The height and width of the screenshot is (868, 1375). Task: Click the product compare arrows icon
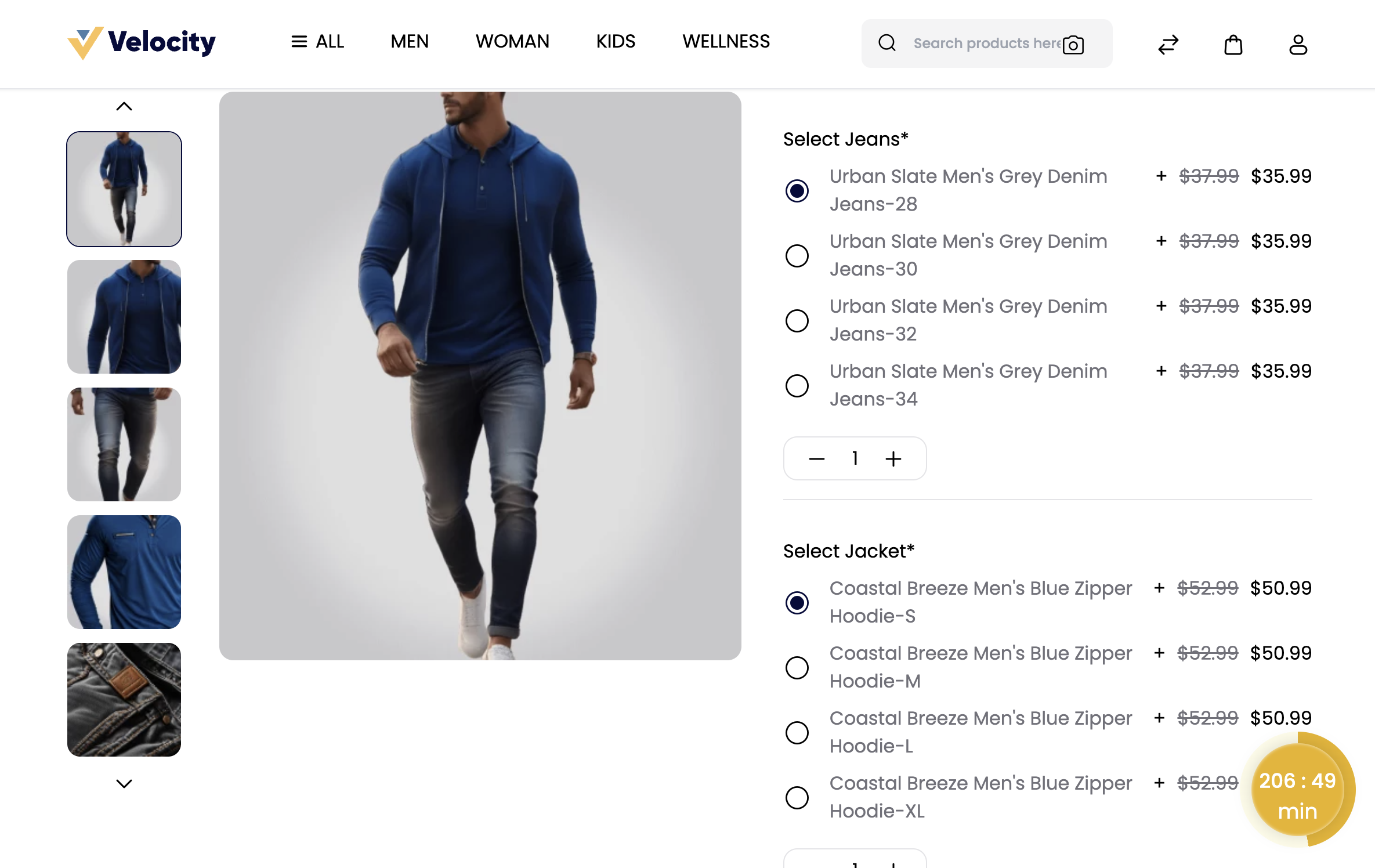click(x=1168, y=44)
